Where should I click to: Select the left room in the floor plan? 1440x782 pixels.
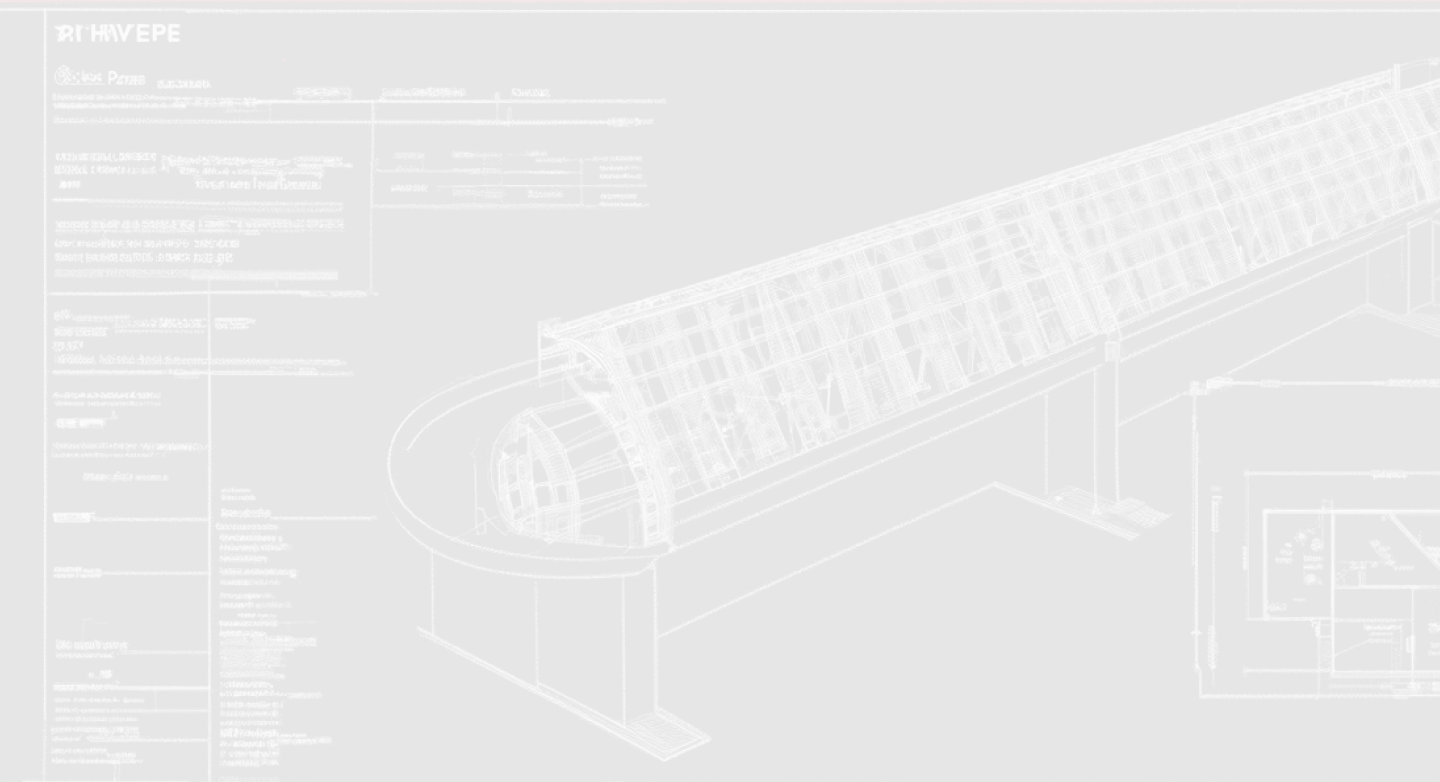[x=1295, y=560]
